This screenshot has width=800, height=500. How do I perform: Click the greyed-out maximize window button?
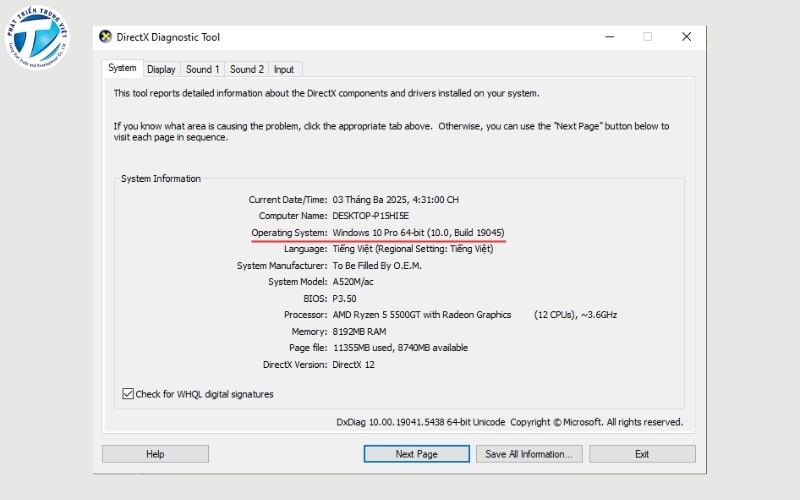(x=647, y=37)
